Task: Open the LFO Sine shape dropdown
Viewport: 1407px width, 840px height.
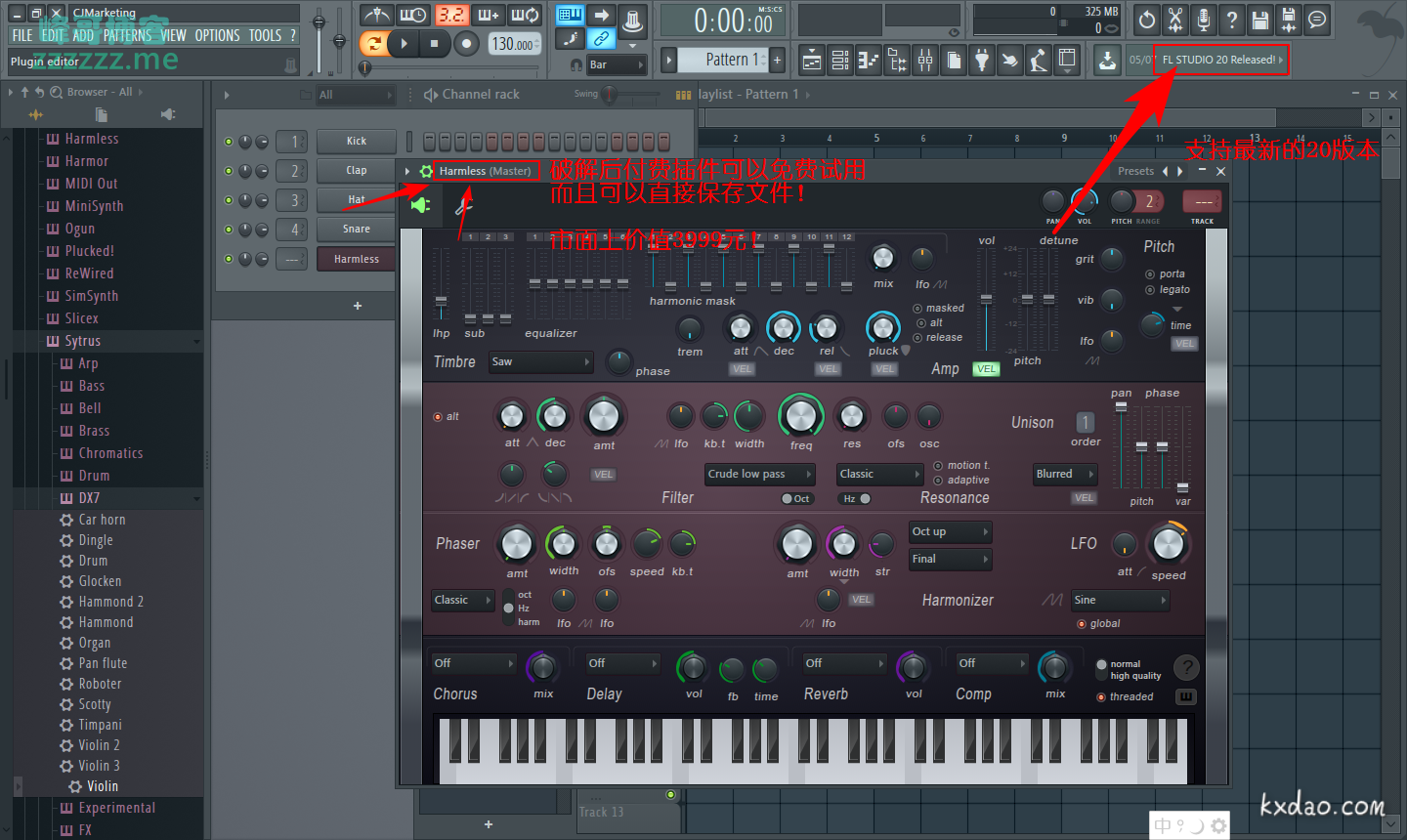Action: 1120,600
